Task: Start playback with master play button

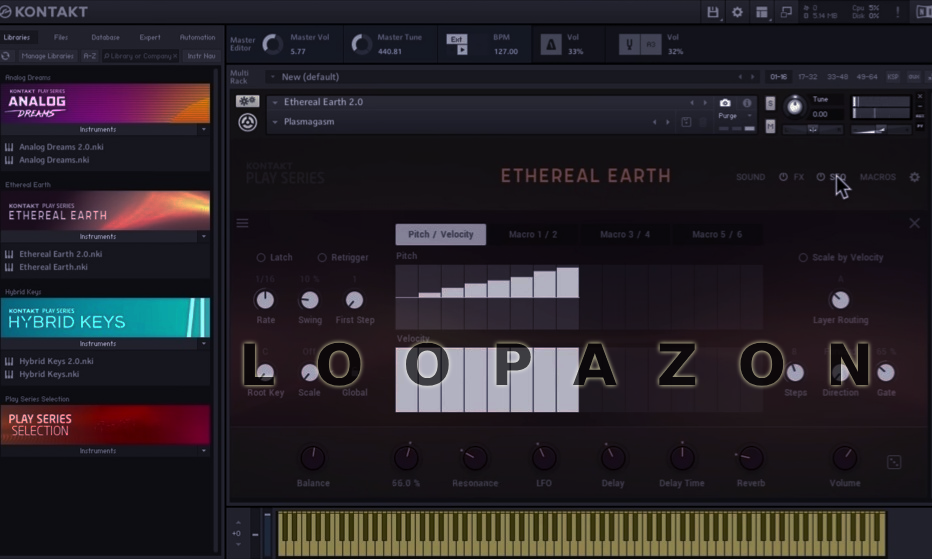Action: pos(462,50)
